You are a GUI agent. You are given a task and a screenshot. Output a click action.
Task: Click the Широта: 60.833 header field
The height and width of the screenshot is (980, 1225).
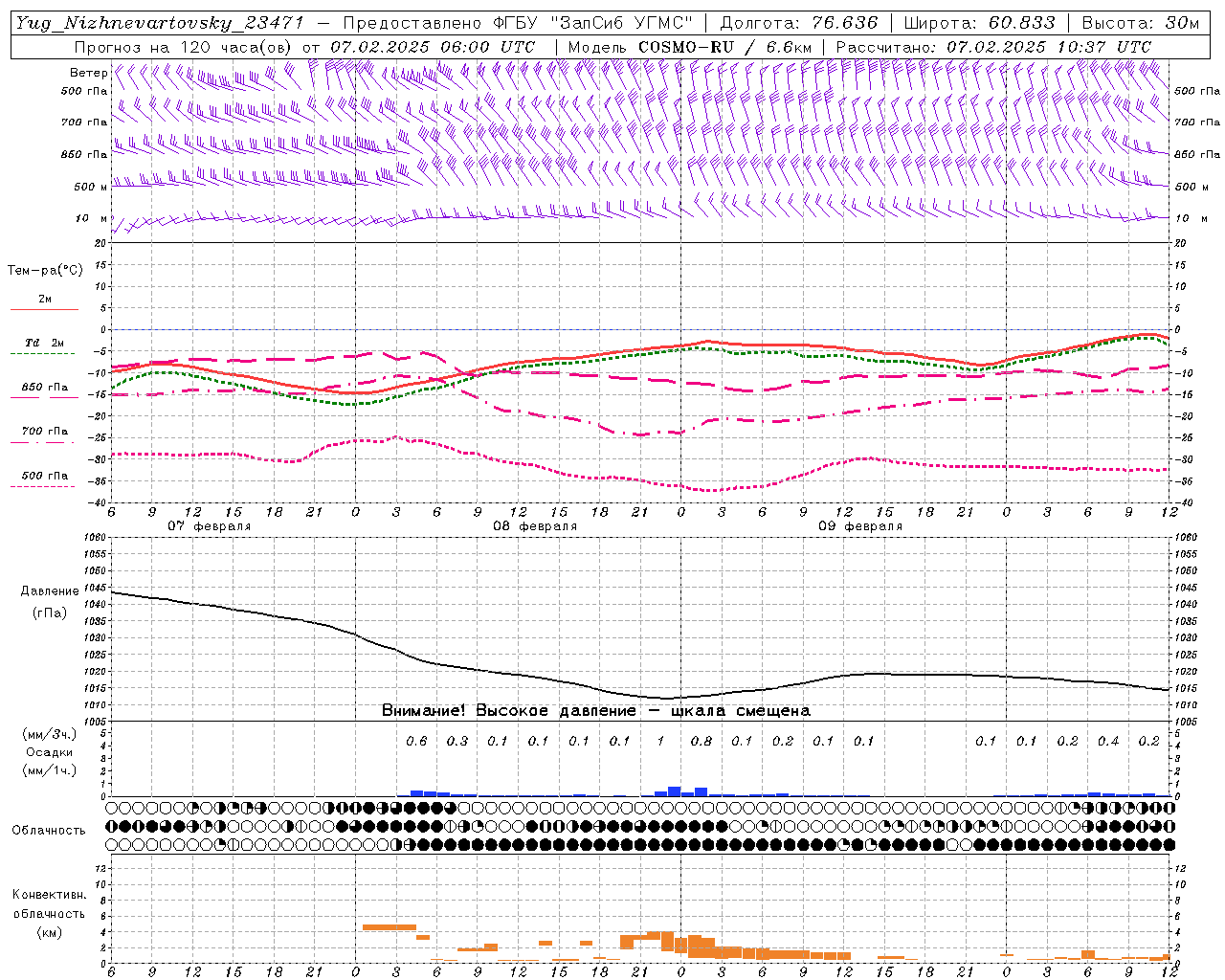[x=979, y=23]
